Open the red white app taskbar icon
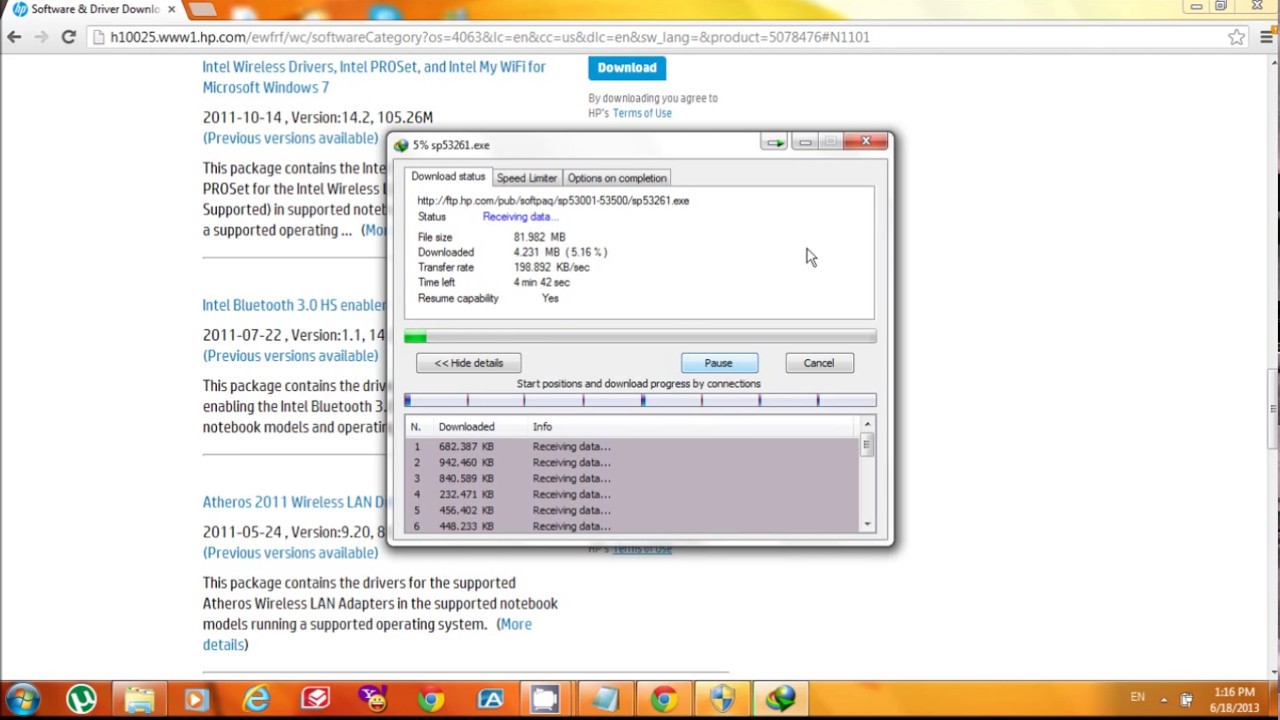1280x720 pixels. [315, 699]
